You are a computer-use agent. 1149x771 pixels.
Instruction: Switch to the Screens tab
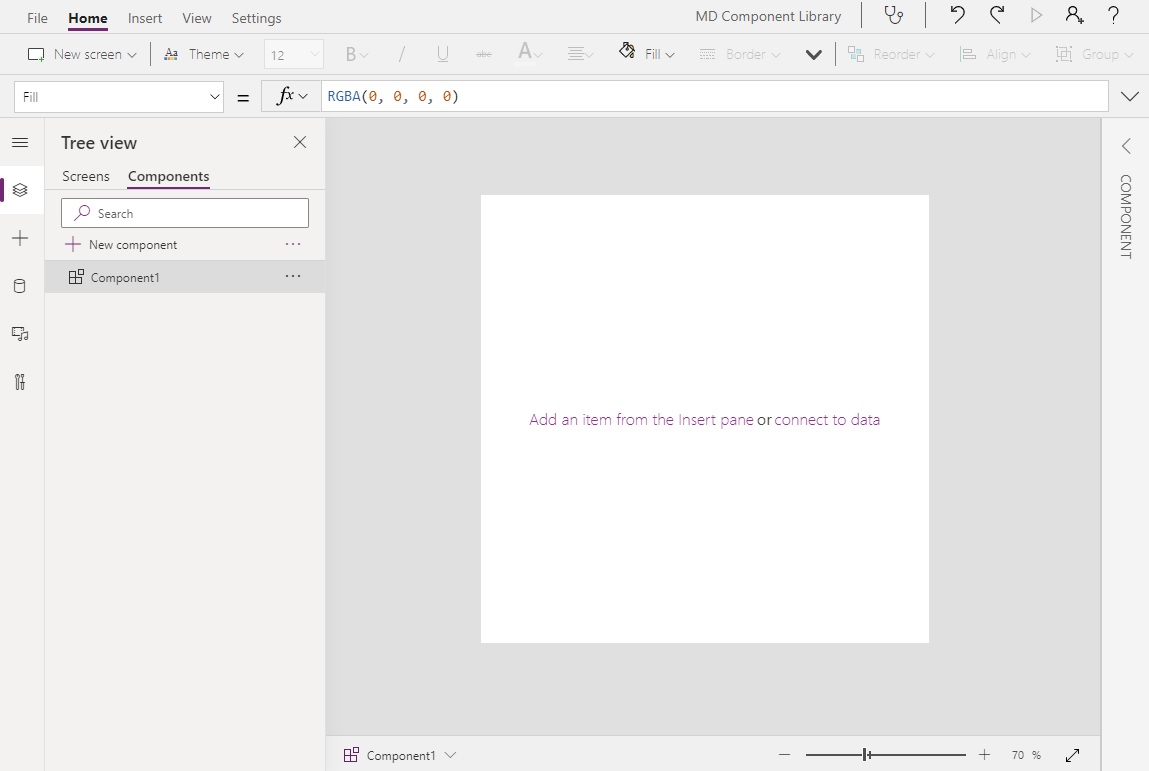(86, 176)
